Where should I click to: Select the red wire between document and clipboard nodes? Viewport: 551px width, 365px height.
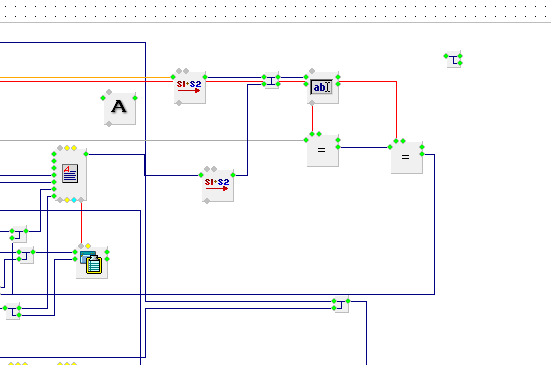[82, 223]
